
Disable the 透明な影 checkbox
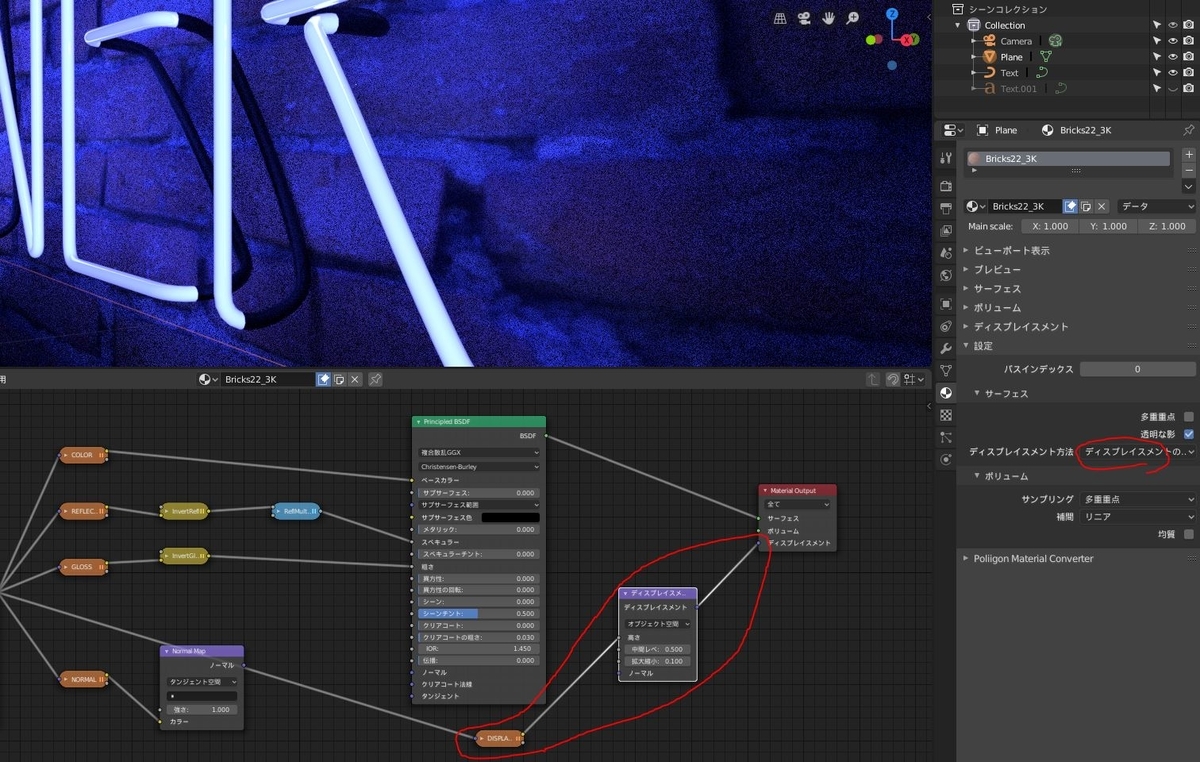click(x=1189, y=434)
